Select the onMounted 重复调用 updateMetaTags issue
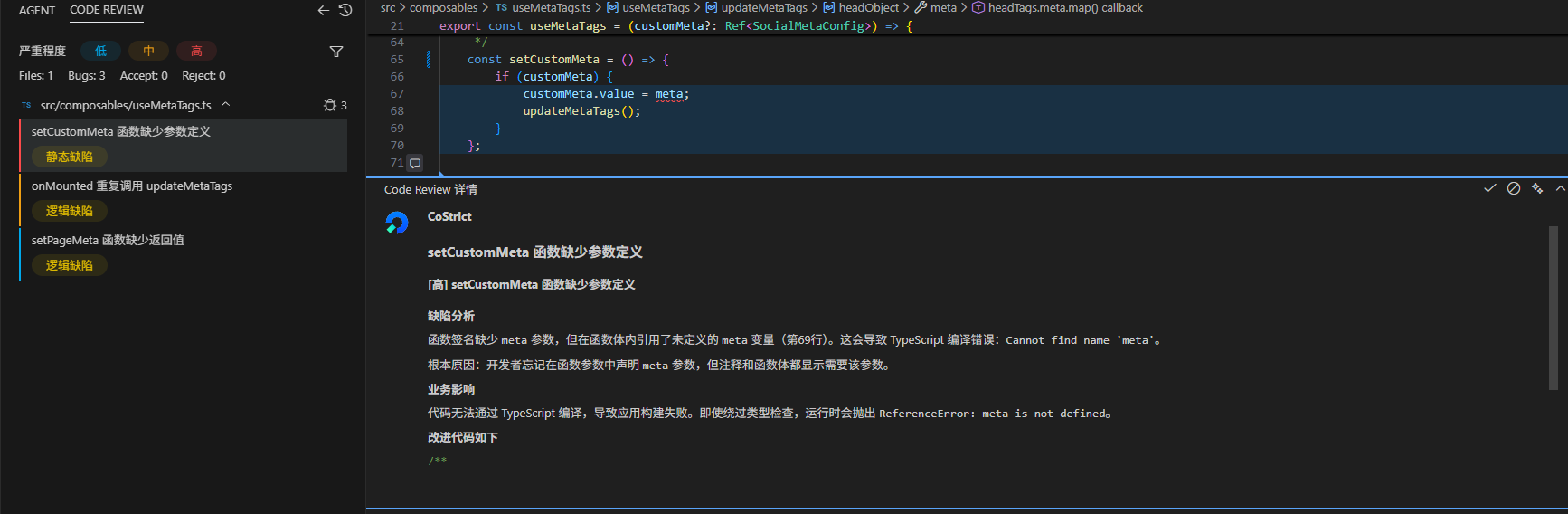This screenshot has height=514, width=1568. (x=184, y=199)
